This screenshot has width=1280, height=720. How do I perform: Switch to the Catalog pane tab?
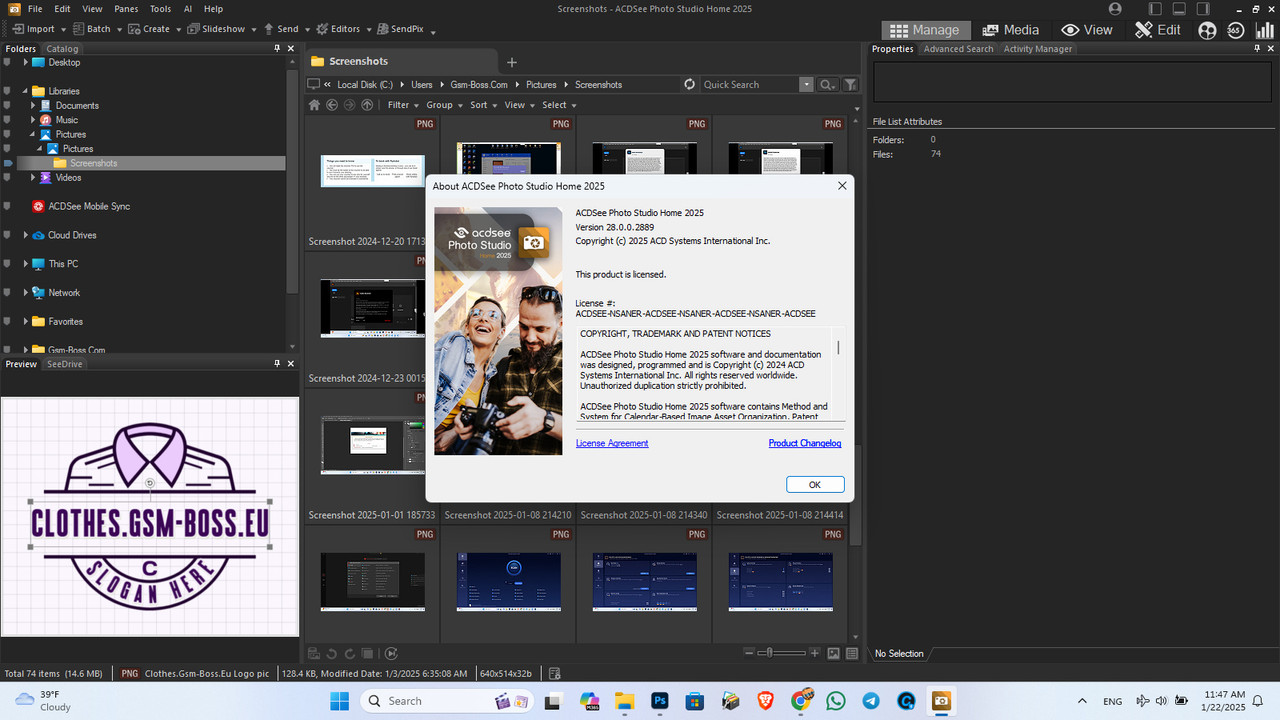click(x=62, y=49)
